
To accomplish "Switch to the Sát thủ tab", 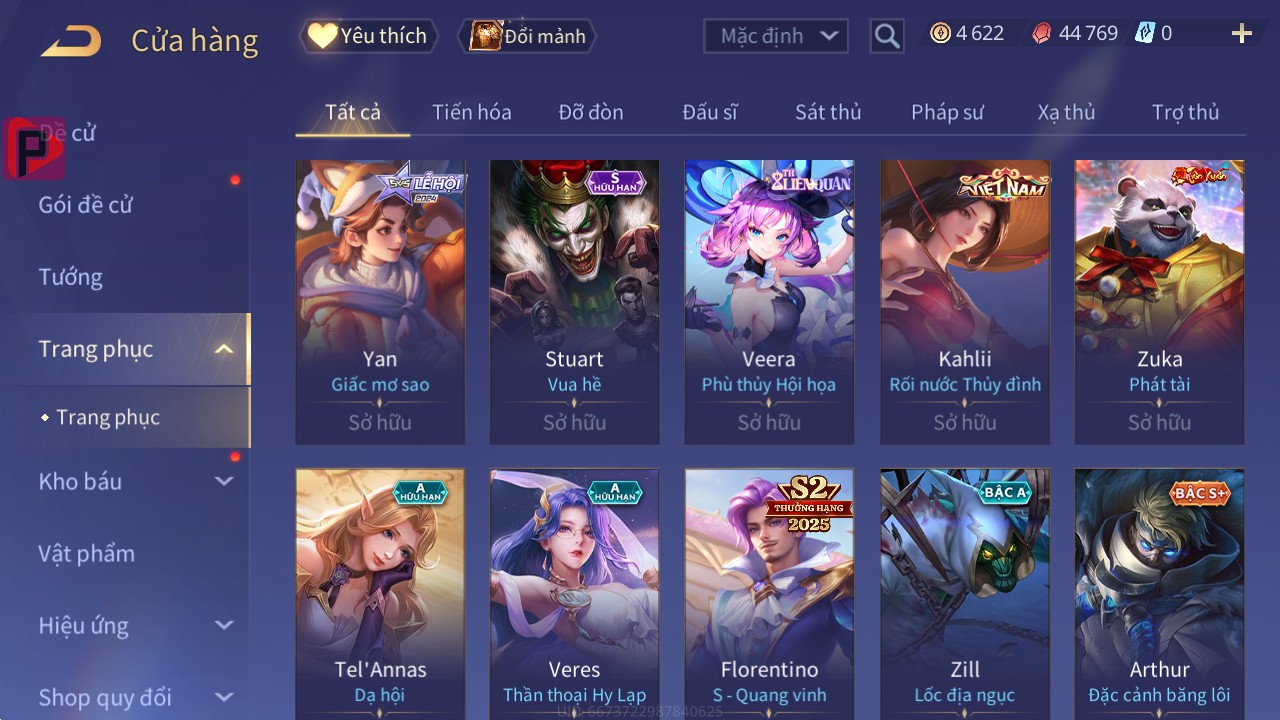I will click(828, 112).
